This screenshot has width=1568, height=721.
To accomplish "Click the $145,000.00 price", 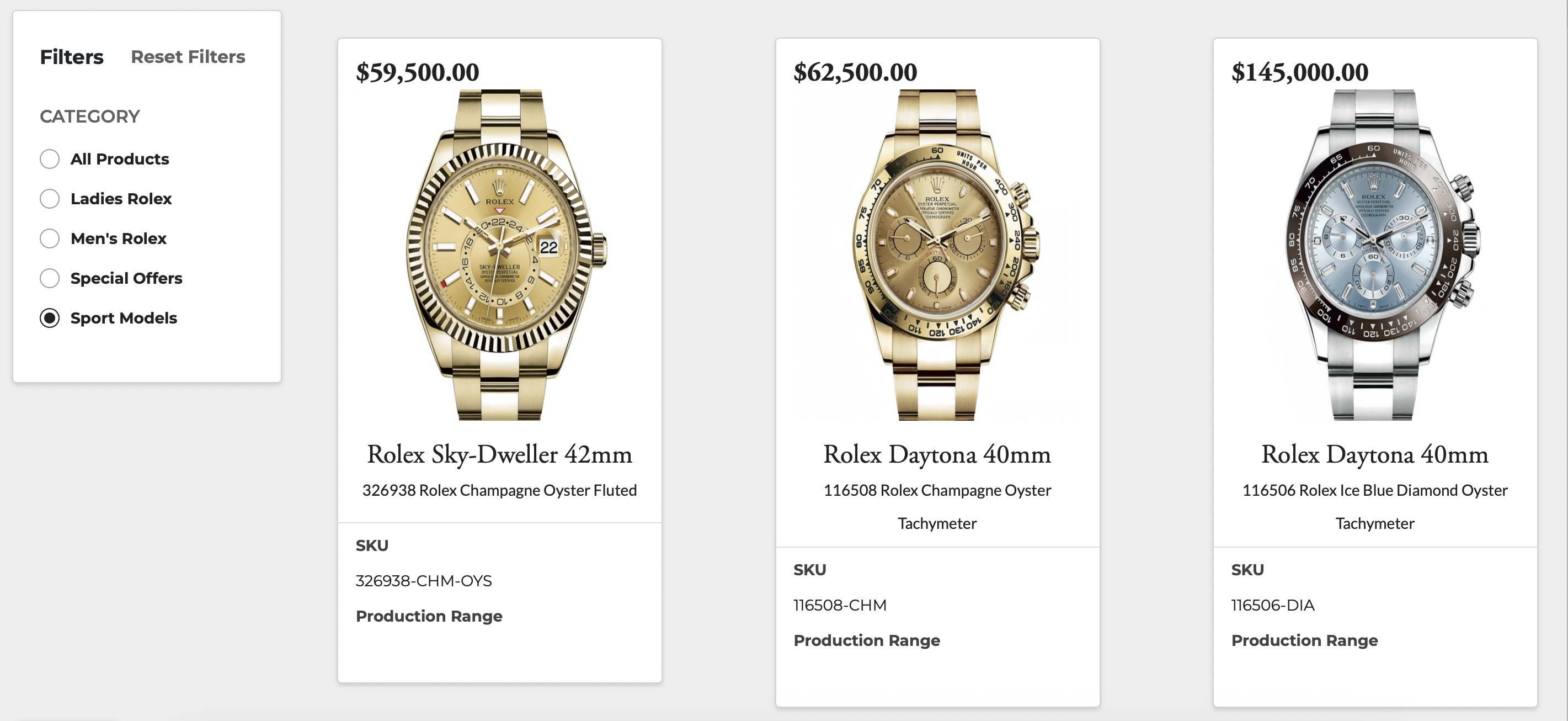I will [1299, 72].
